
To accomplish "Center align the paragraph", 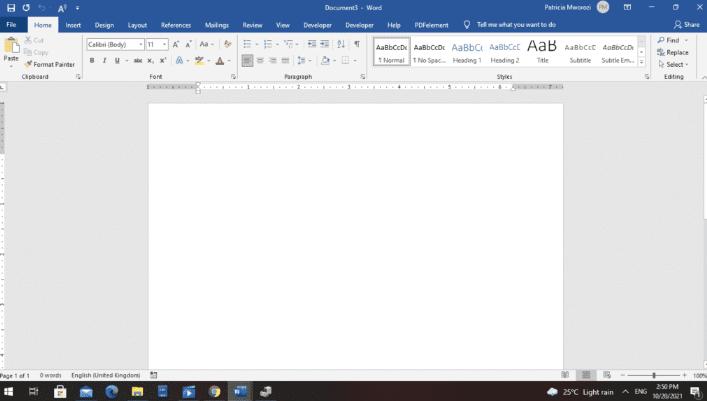I will click(260, 60).
